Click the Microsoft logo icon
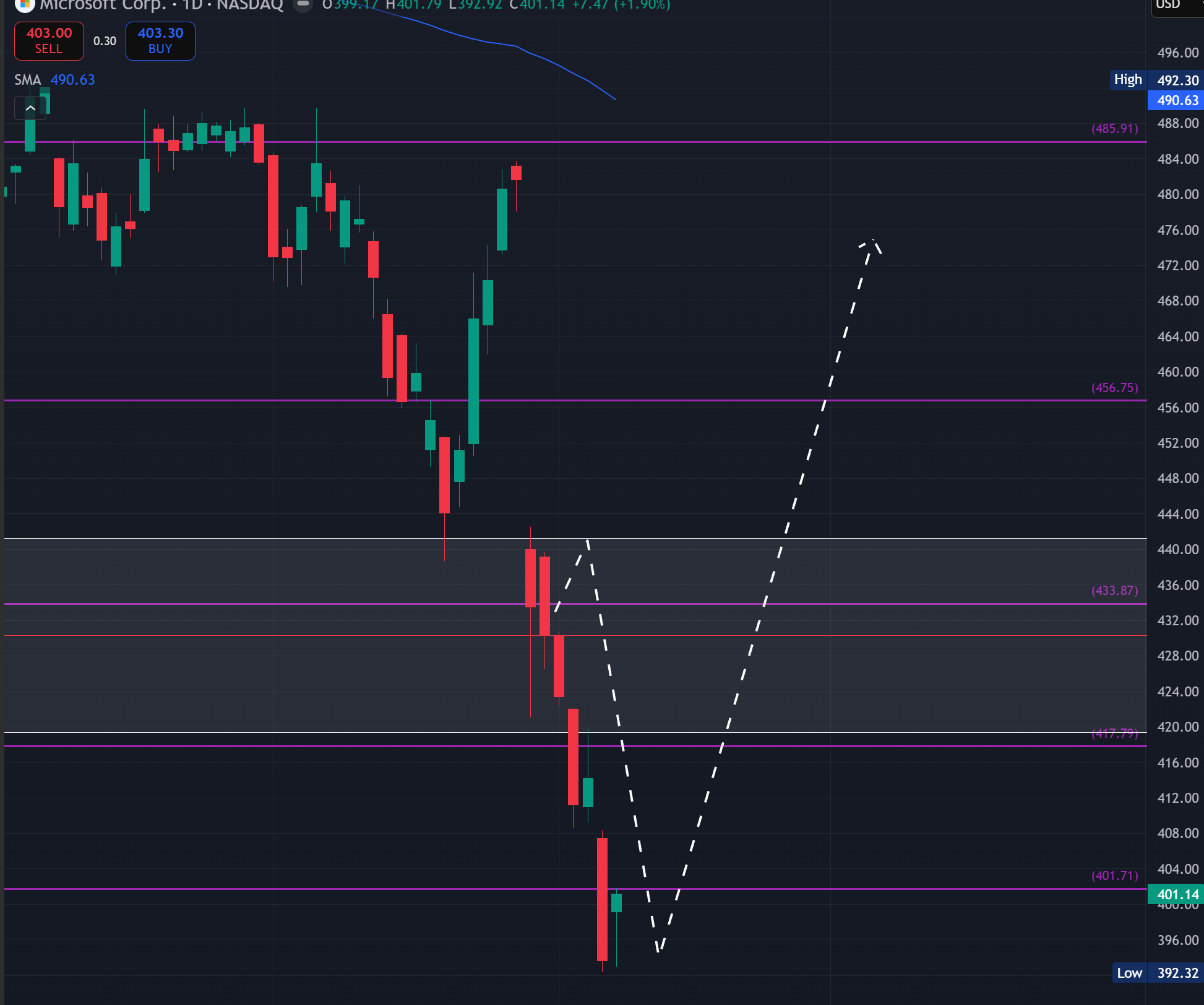The height and width of the screenshot is (1005, 1204). (x=24, y=5)
